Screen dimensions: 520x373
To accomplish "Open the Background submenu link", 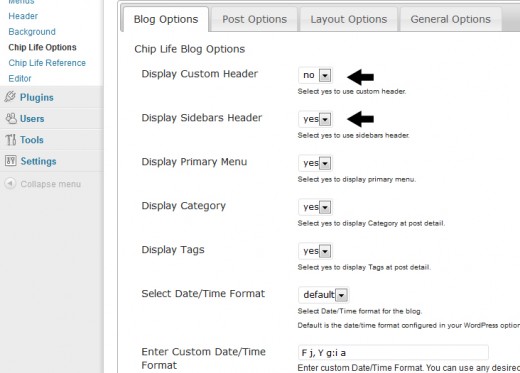I will 32,32.
